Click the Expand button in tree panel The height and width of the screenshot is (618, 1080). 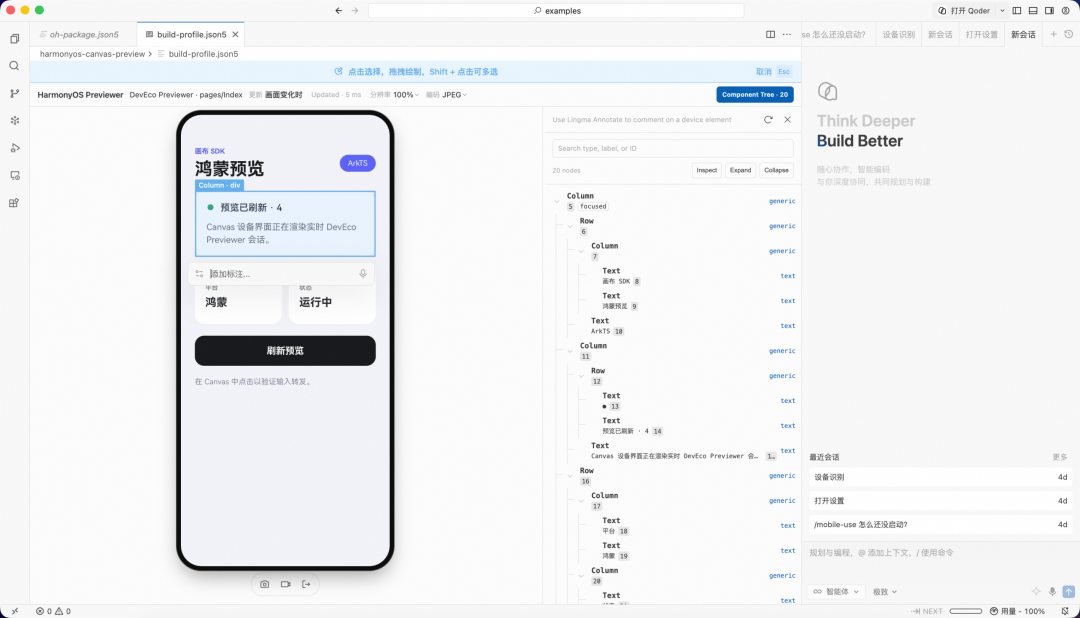pos(740,170)
